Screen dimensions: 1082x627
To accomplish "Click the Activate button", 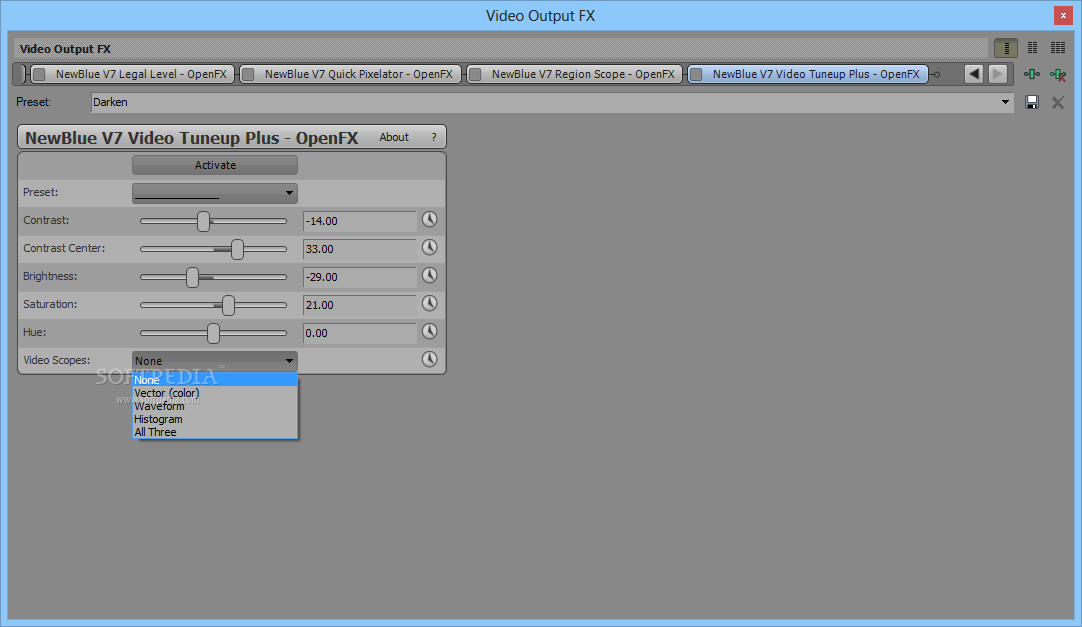I will point(215,165).
